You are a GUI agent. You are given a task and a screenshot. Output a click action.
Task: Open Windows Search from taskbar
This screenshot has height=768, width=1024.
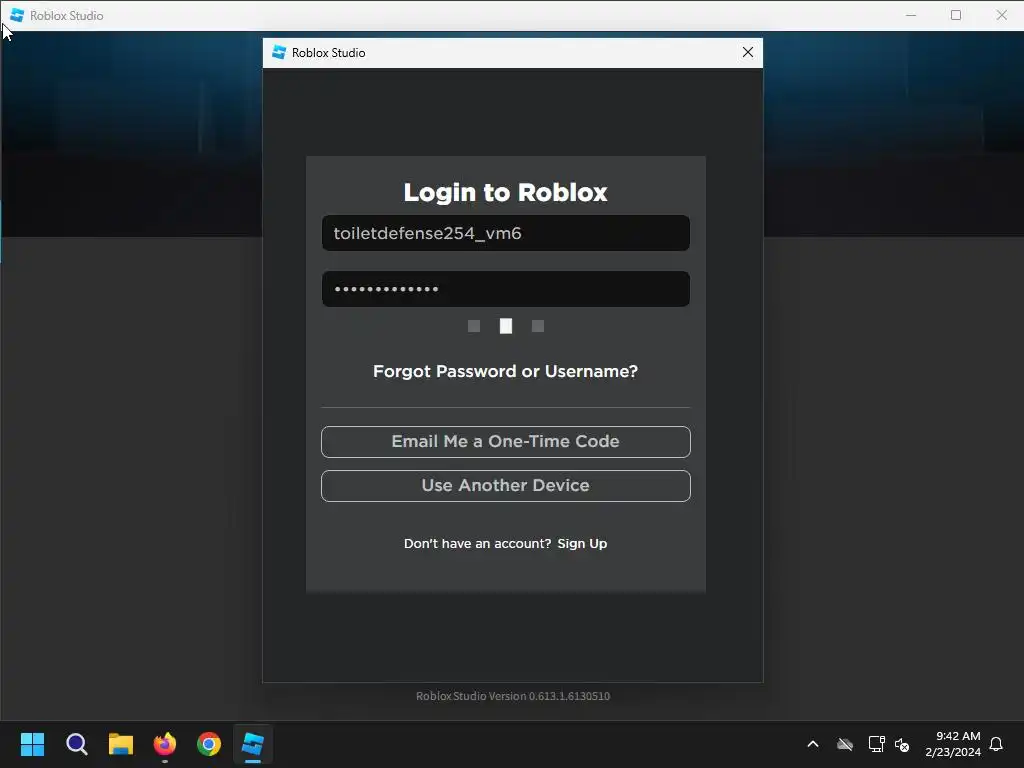click(x=76, y=744)
